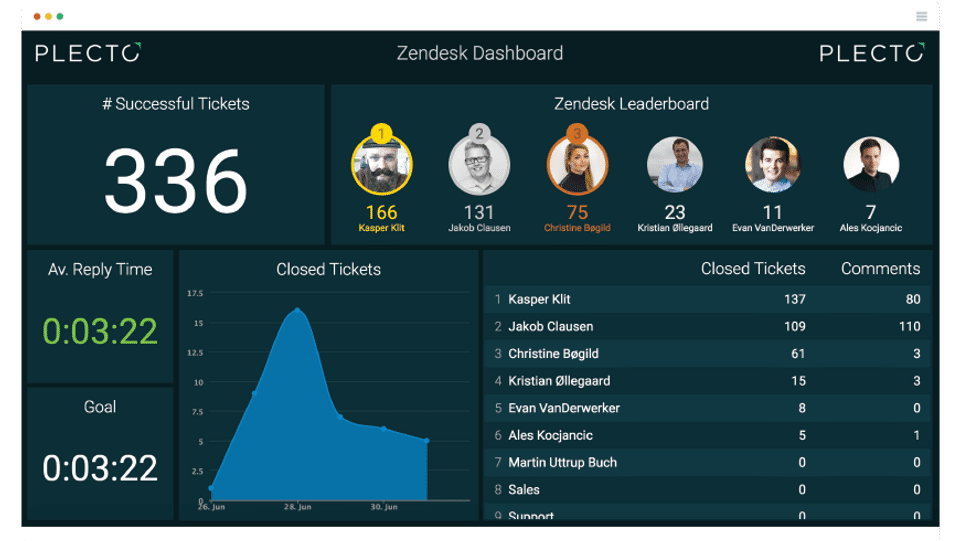Select the Evan VanDerwerker table row

tap(707, 408)
